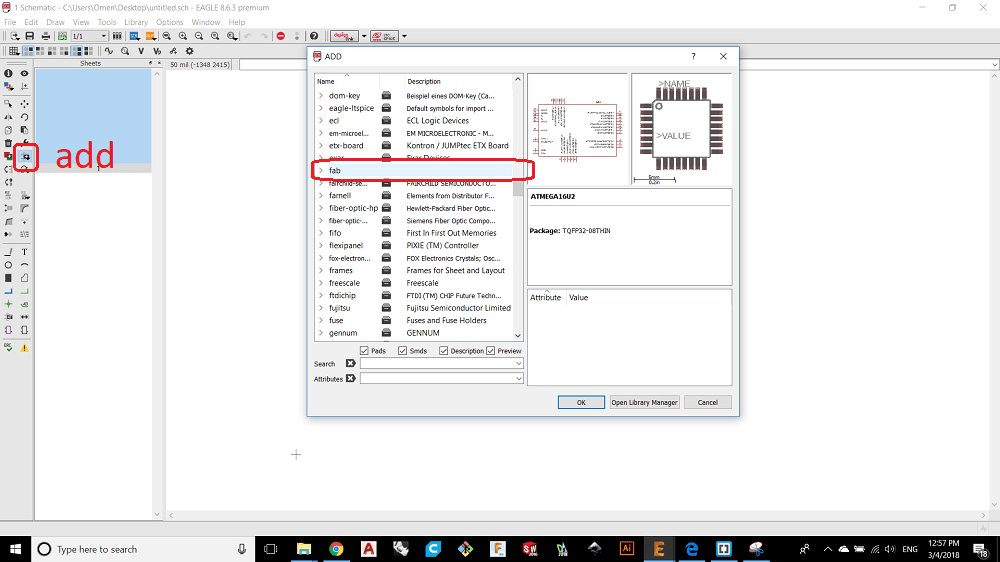Open Chrome from the taskbar
This screenshot has height=562, width=1000.
(x=336, y=549)
